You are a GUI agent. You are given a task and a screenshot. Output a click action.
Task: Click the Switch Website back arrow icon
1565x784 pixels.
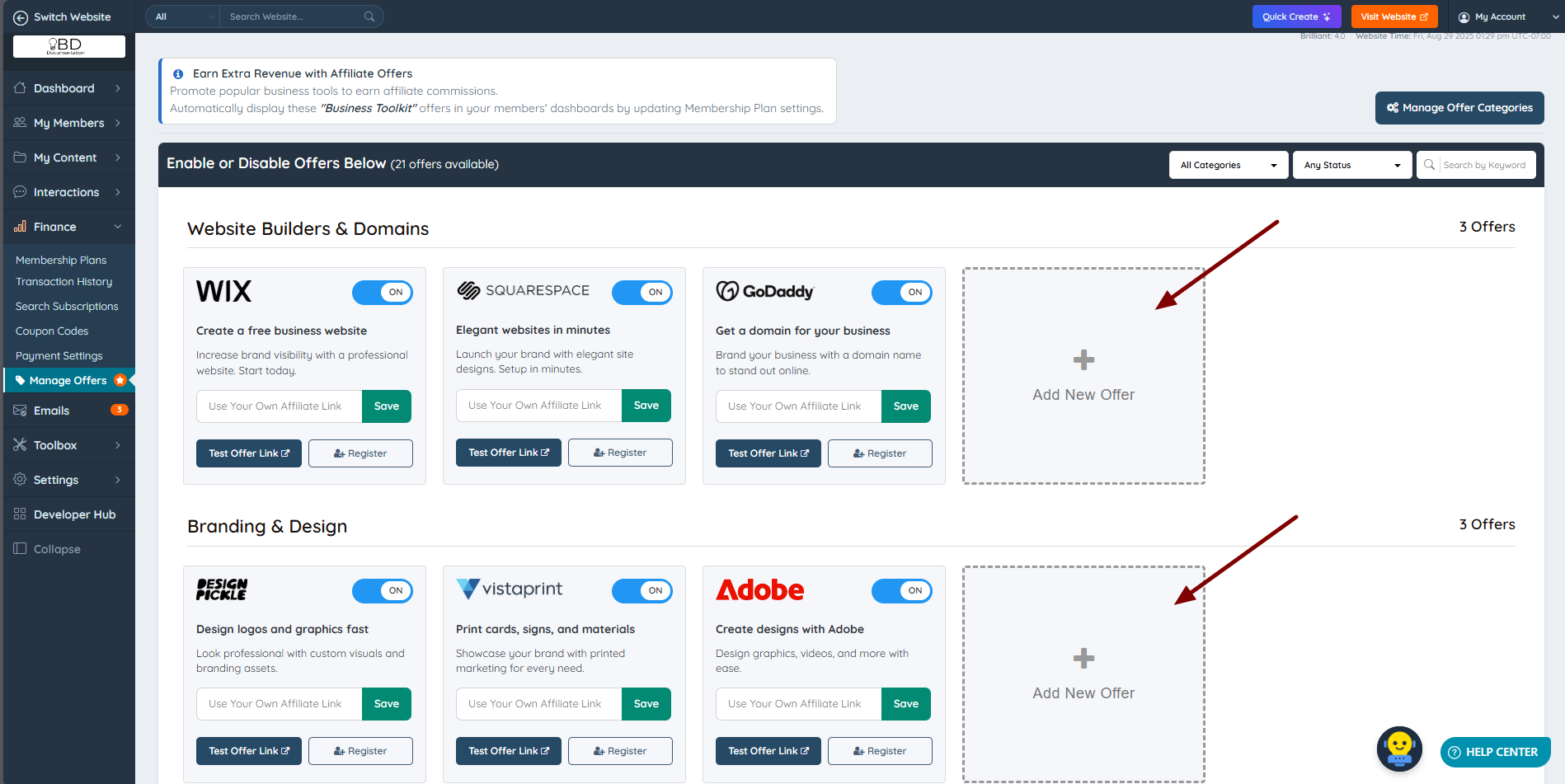[x=21, y=17]
